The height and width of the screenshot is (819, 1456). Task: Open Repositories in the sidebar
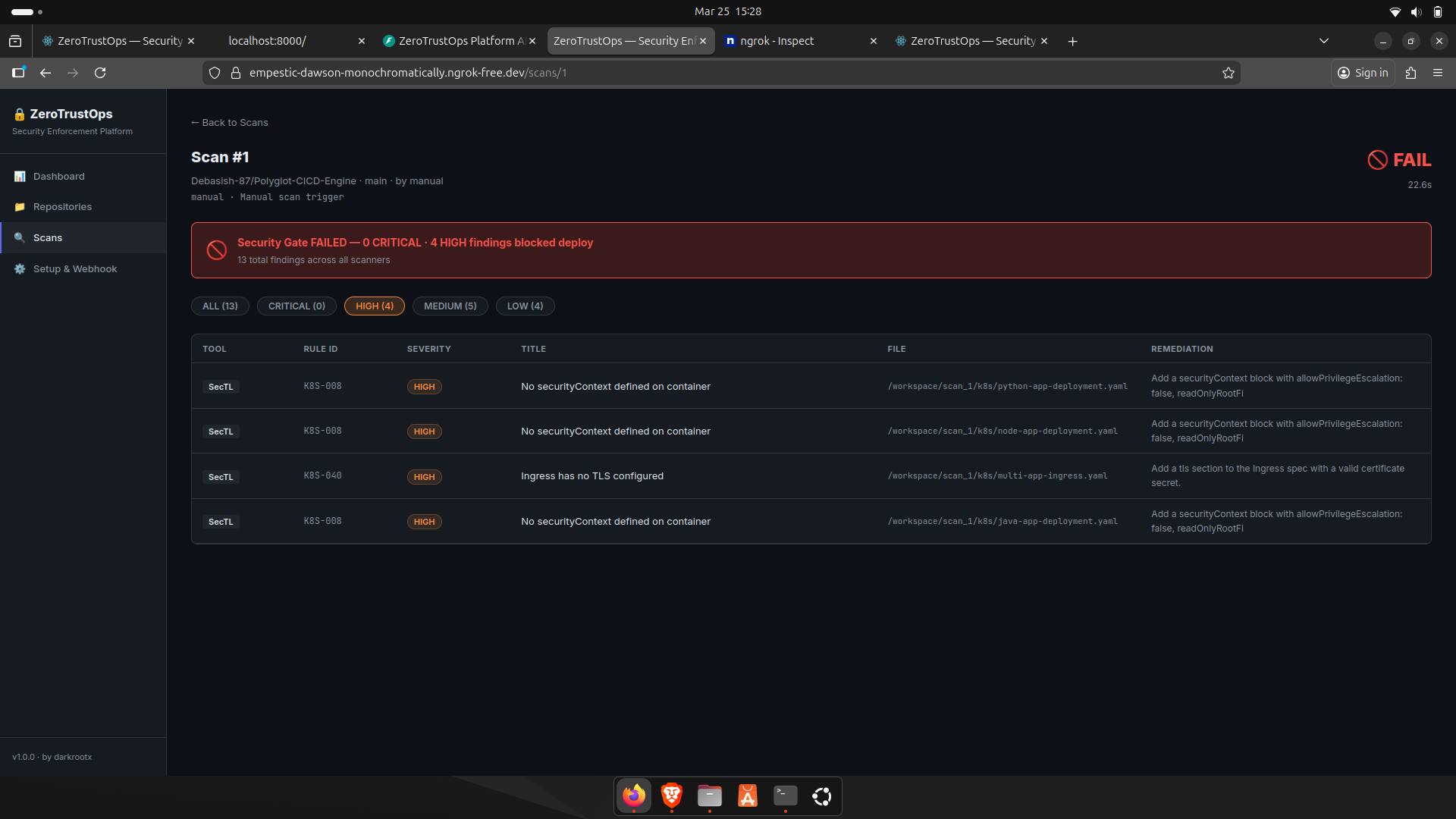click(62, 207)
